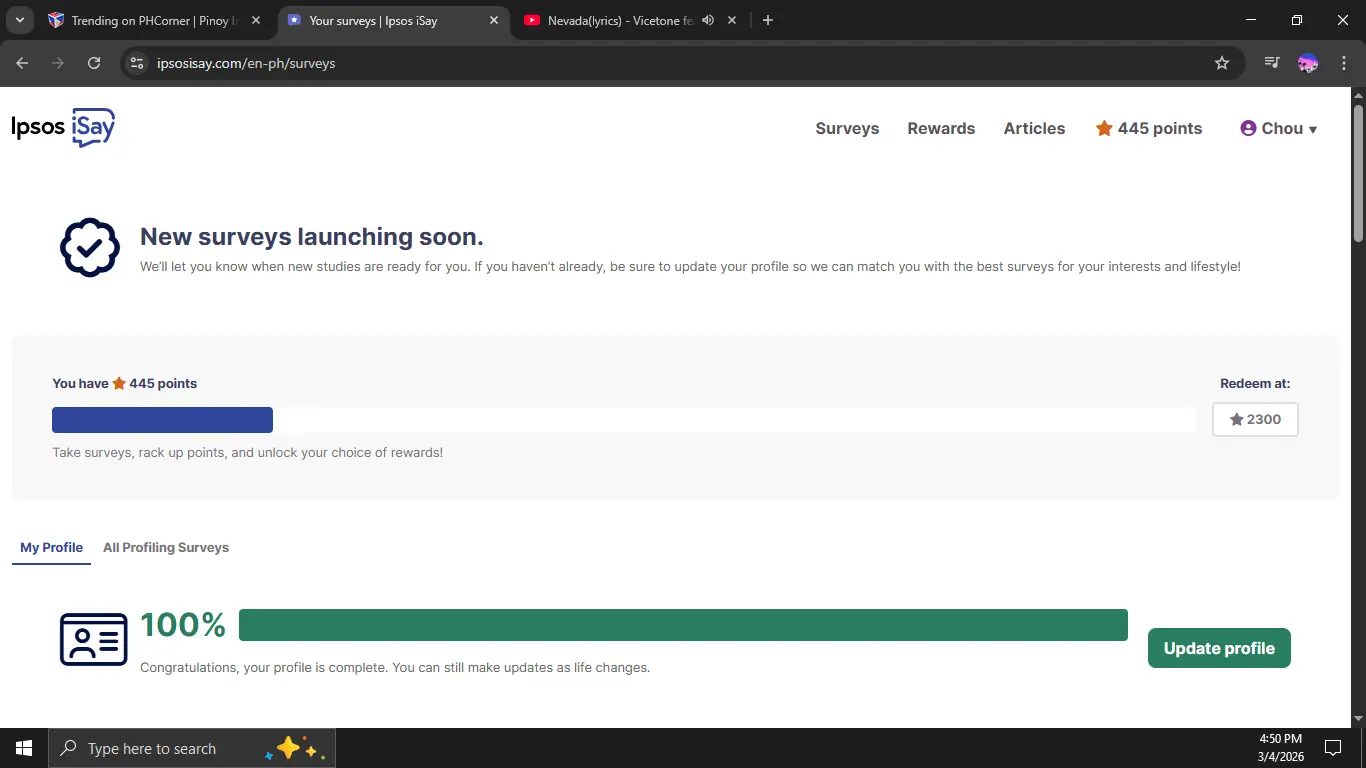Open the Chrome profile avatar
This screenshot has width=1366, height=768.
tap(1307, 63)
